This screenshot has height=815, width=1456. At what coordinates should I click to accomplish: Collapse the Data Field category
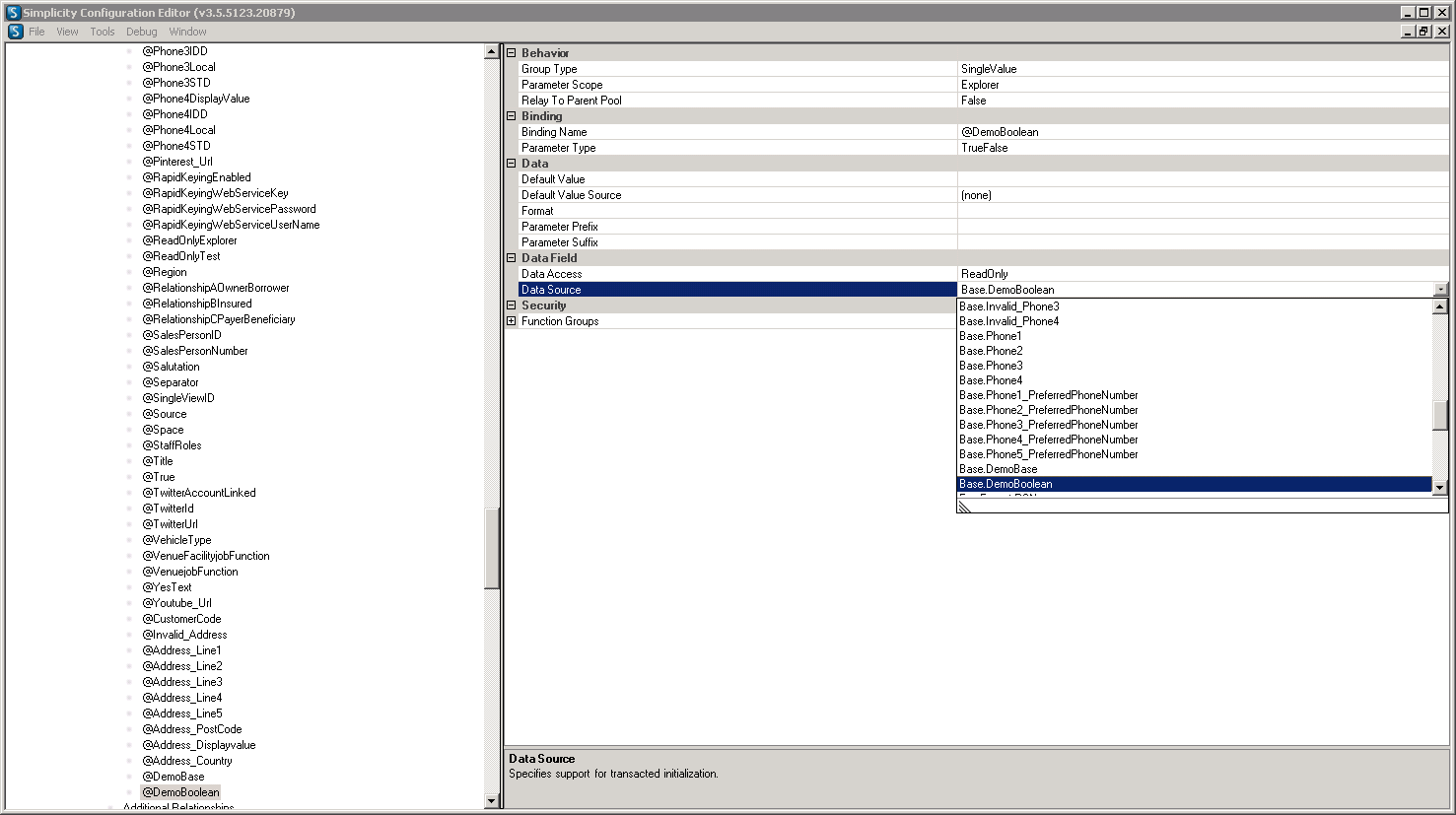(x=512, y=258)
